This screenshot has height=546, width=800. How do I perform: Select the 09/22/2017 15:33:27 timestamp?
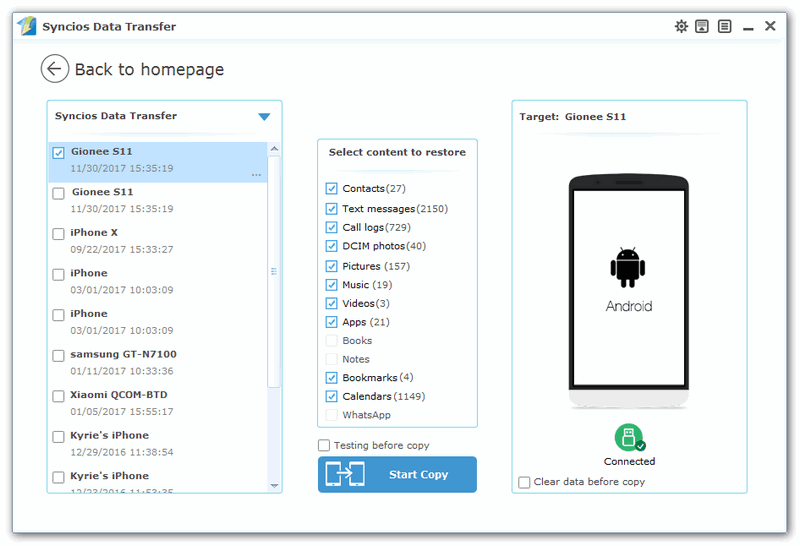pos(122,250)
